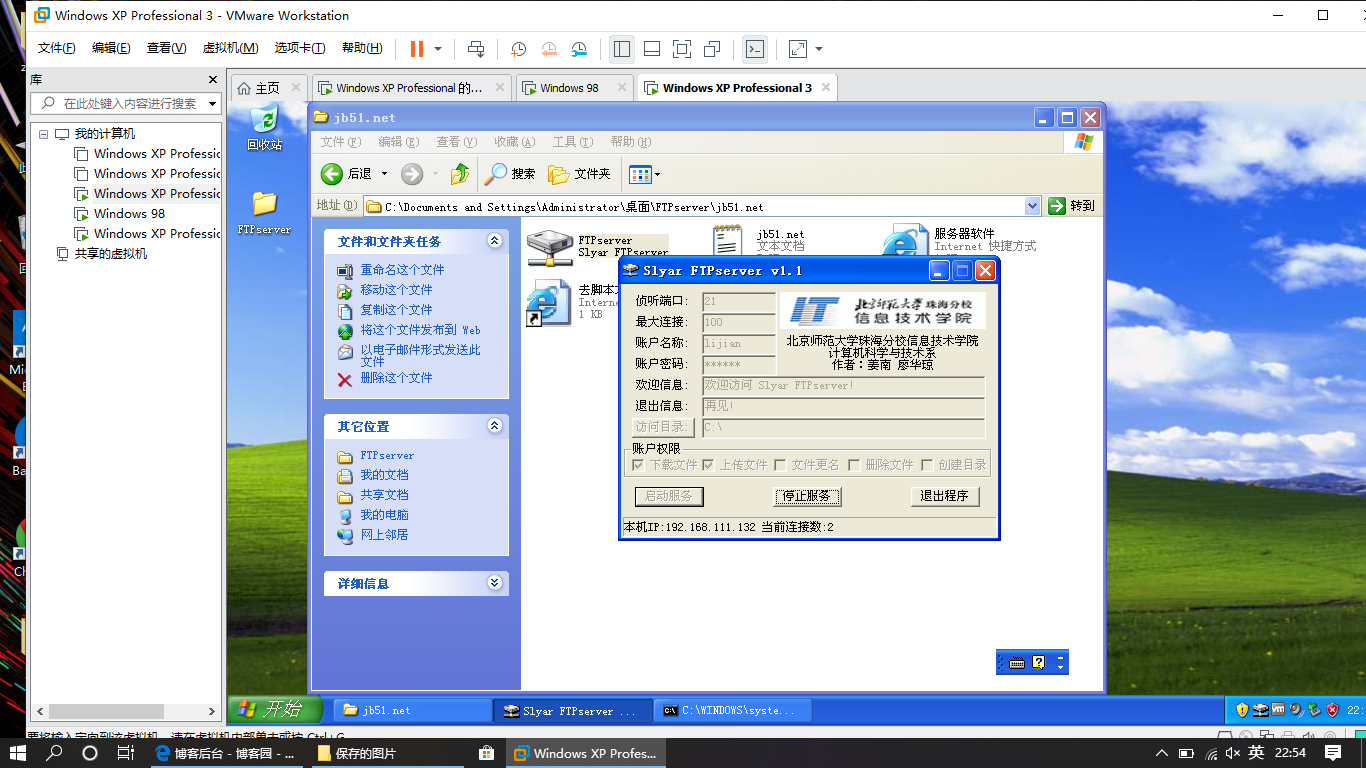Click the Search magnifier in Explorer toolbar

(496, 174)
